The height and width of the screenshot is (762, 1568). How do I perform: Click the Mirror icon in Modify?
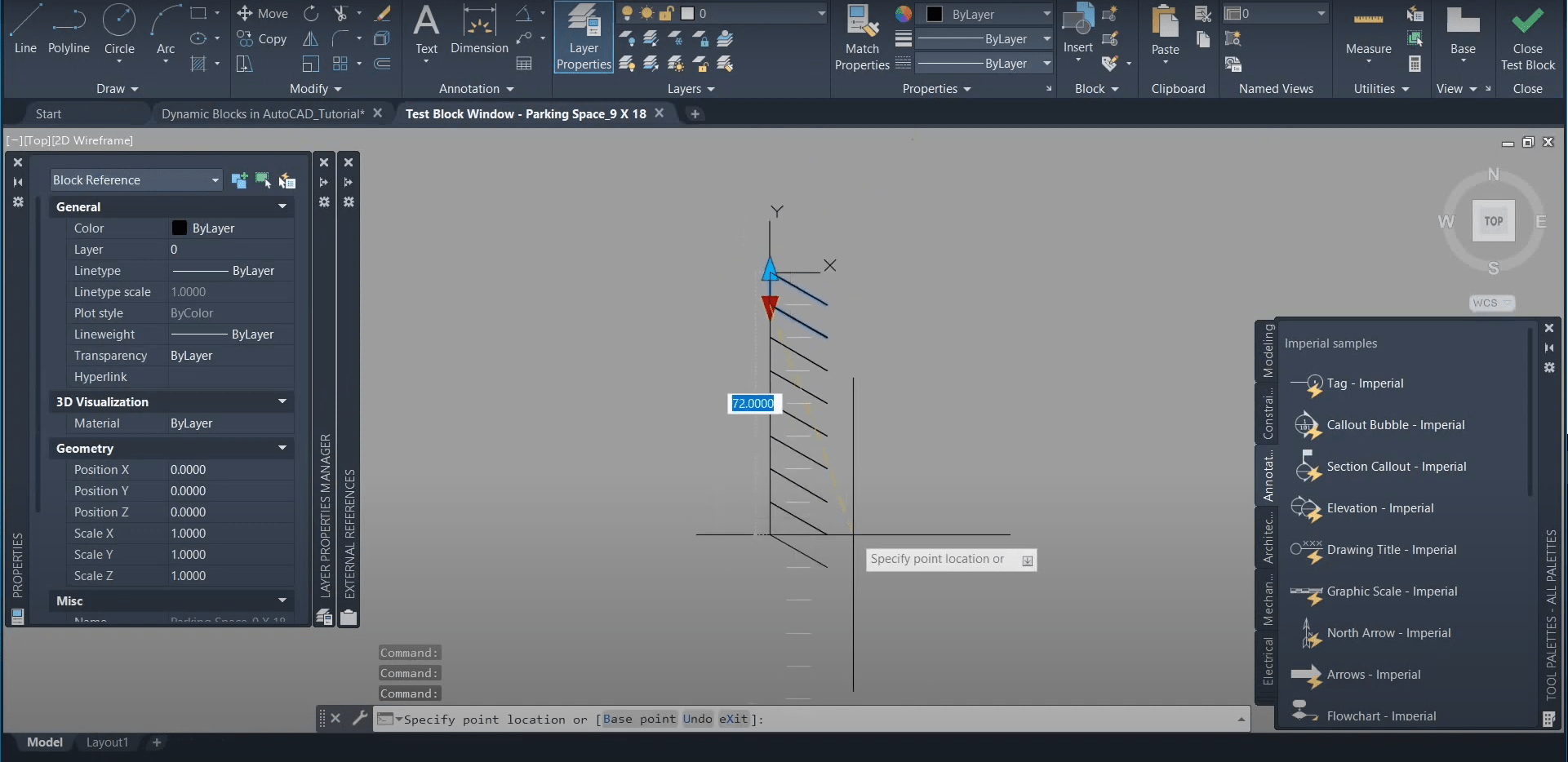[x=311, y=38]
